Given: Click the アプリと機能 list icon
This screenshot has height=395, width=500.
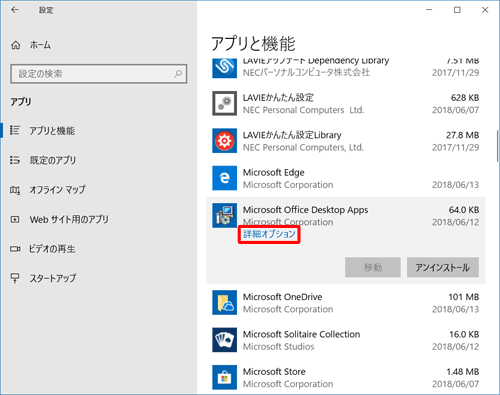Looking at the screenshot, I should tap(15, 130).
